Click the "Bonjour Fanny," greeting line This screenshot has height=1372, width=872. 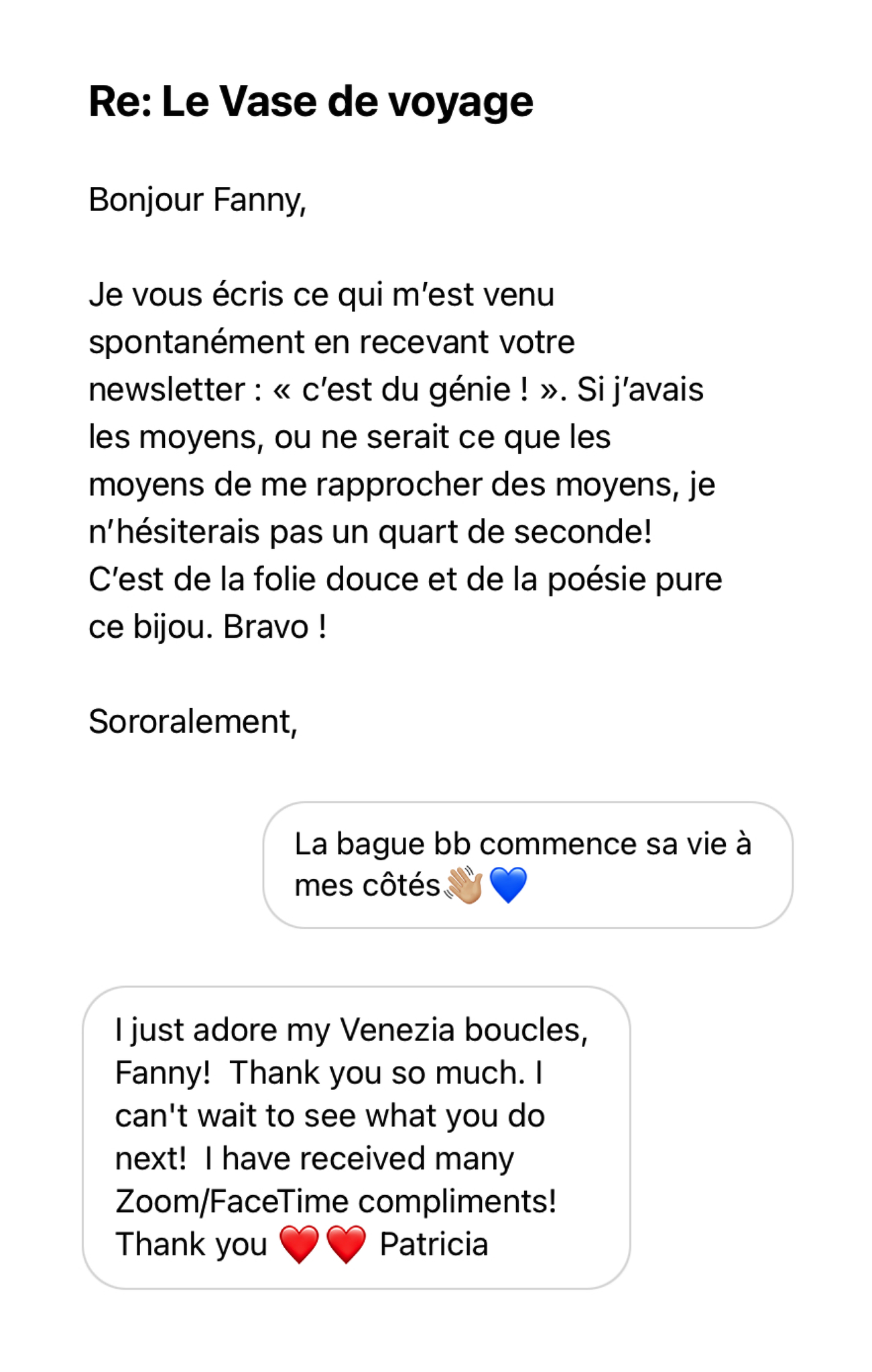click(198, 200)
